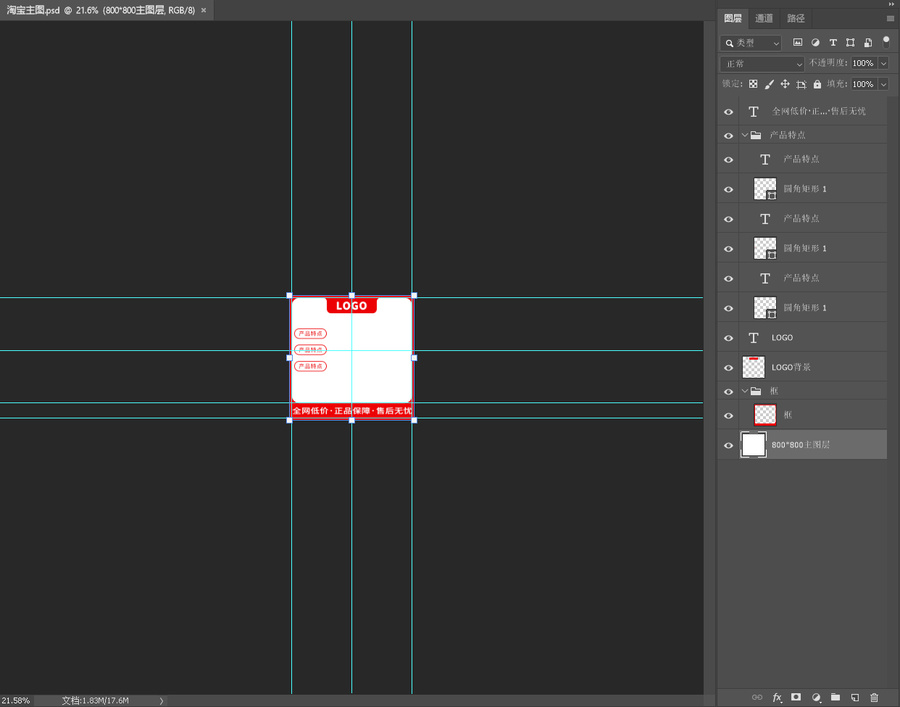Select the 800*800主图层 layer name
Screen dimensions: 900x707
pos(800,445)
